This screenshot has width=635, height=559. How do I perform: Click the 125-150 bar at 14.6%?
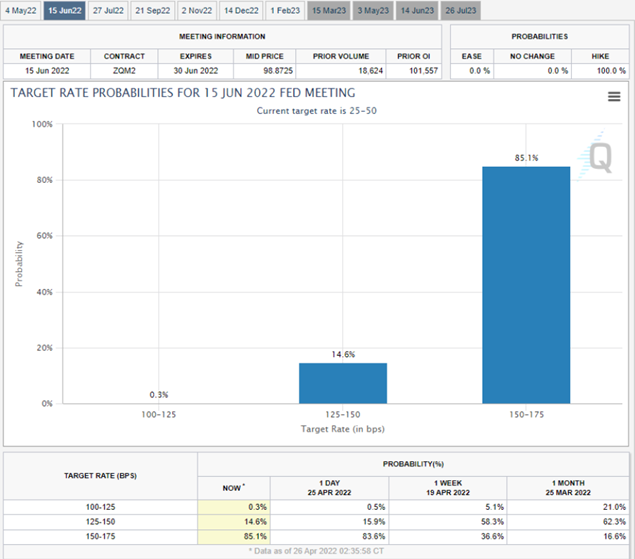(x=342, y=383)
